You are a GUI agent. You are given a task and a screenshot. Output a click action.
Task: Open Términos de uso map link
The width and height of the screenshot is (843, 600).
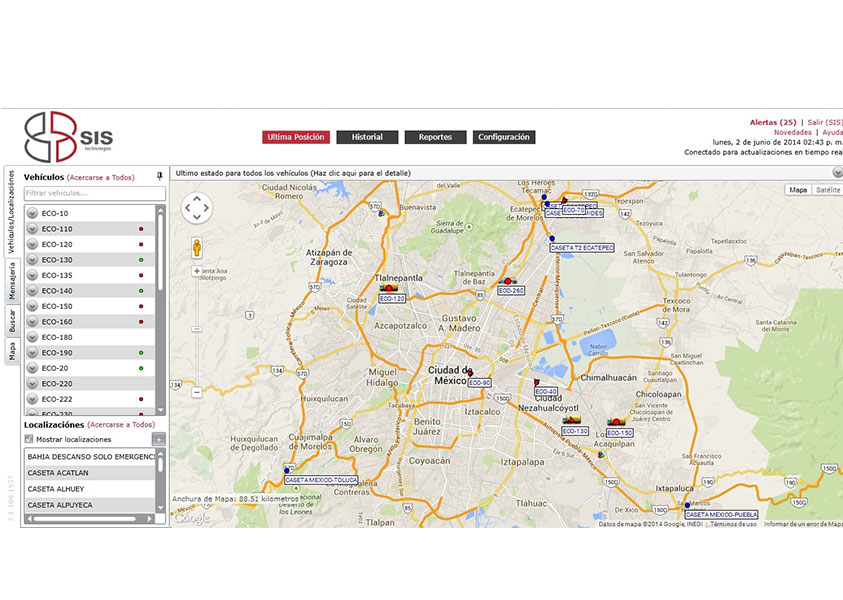tap(733, 524)
